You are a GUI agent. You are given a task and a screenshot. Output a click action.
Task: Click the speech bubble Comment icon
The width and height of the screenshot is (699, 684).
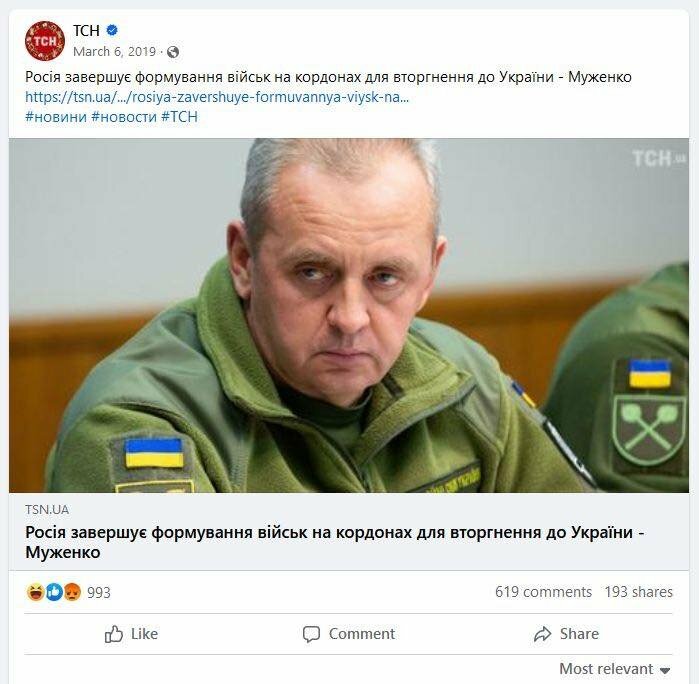pos(311,634)
